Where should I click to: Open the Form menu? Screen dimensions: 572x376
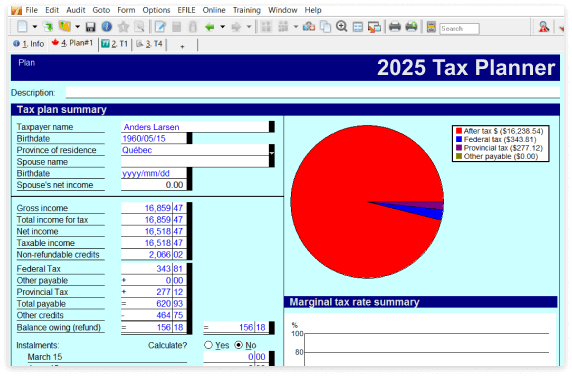click(x=126, y=10)
